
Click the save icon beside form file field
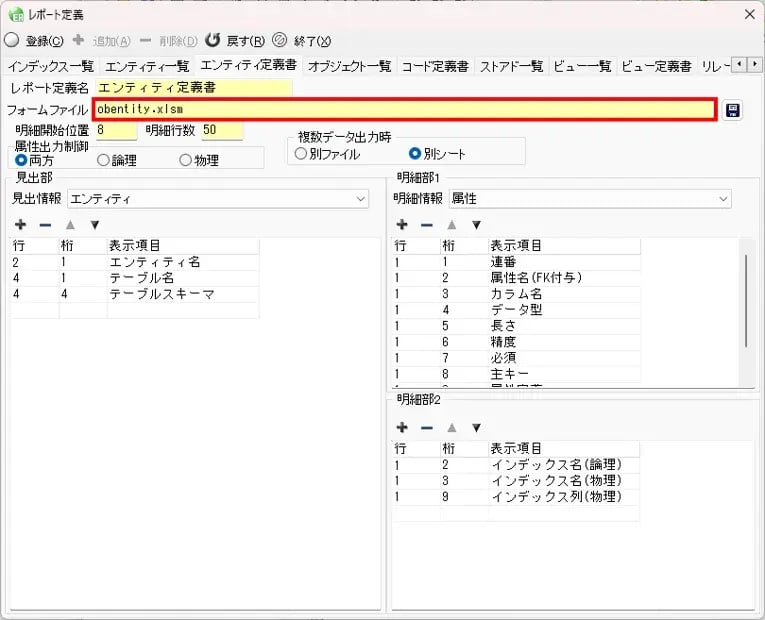point(733,110)
